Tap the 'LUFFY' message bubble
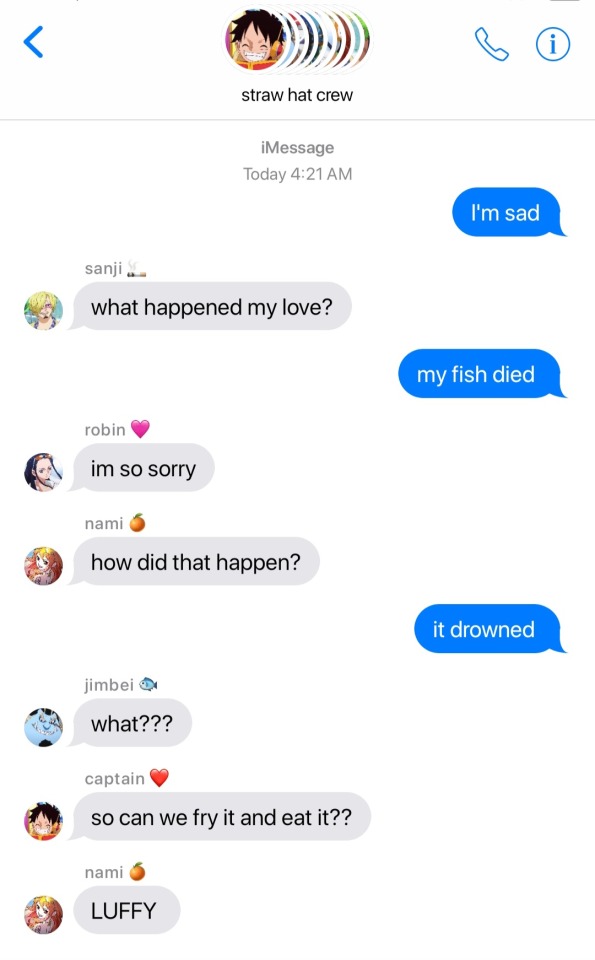Image resolution: width=595 pixels, height=960 pixels. (125, 910)
